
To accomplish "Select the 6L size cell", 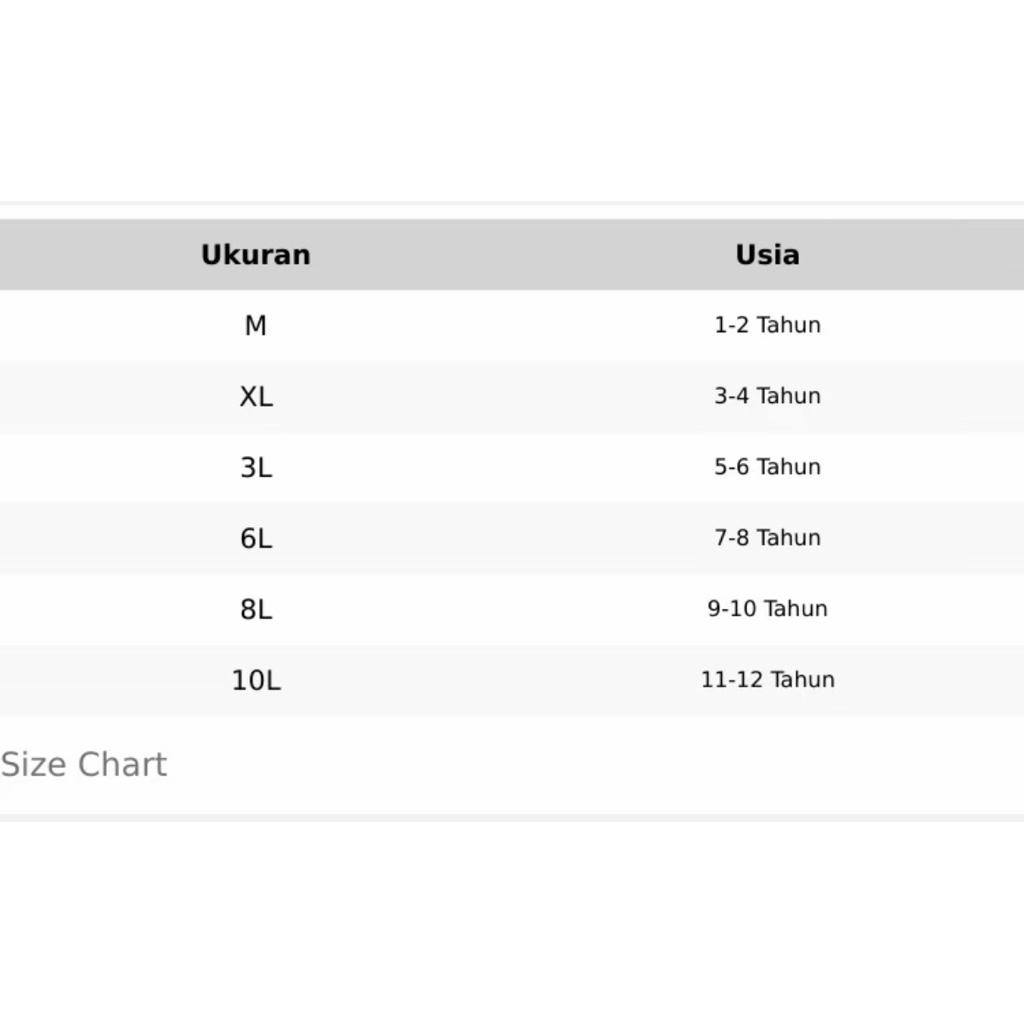I will [256, 538].
